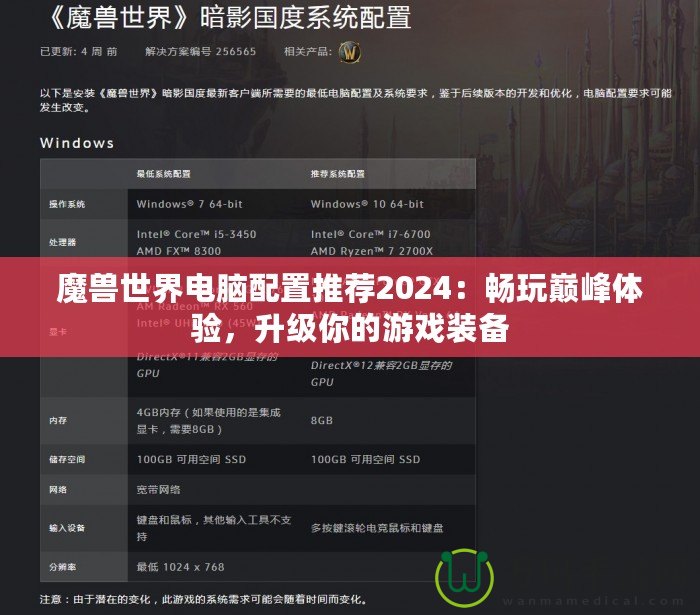Click the 内存 row label
Image resolution: width=700 pixels, height=615 pixels.
point(58,420)
